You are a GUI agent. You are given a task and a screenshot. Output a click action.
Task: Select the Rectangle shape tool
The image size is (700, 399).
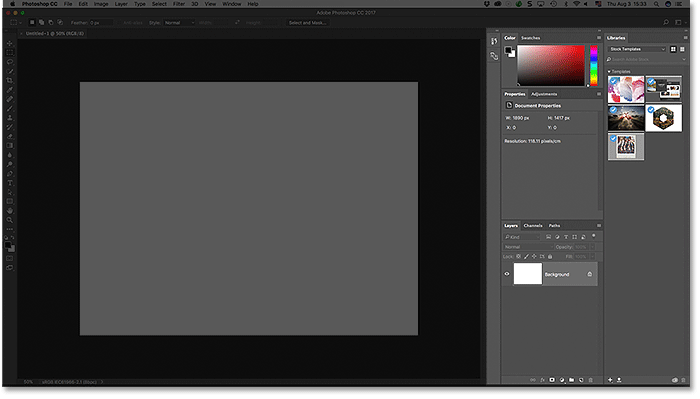click(10, 201)
